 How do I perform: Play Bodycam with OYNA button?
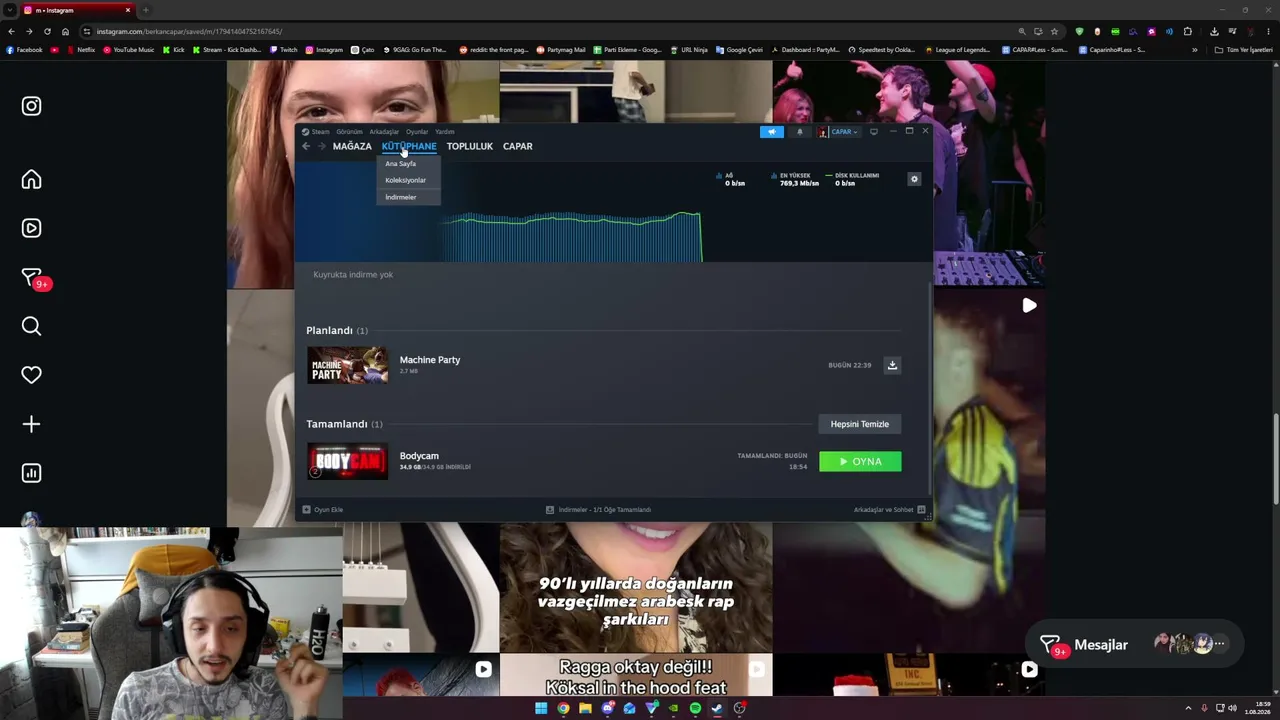pyautogui.click(x=860, y=461)
